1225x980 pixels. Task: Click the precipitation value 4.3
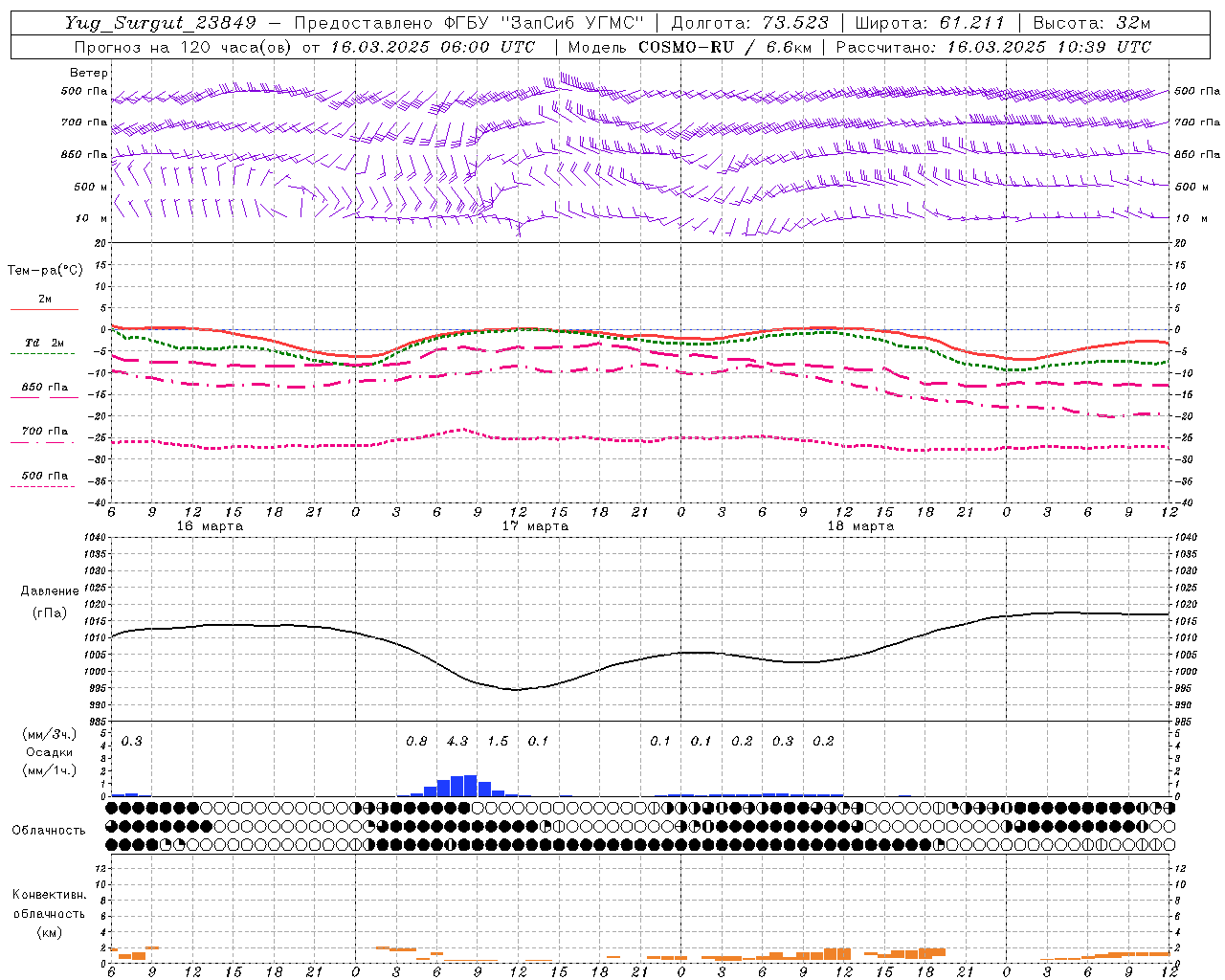click(457, 741)
